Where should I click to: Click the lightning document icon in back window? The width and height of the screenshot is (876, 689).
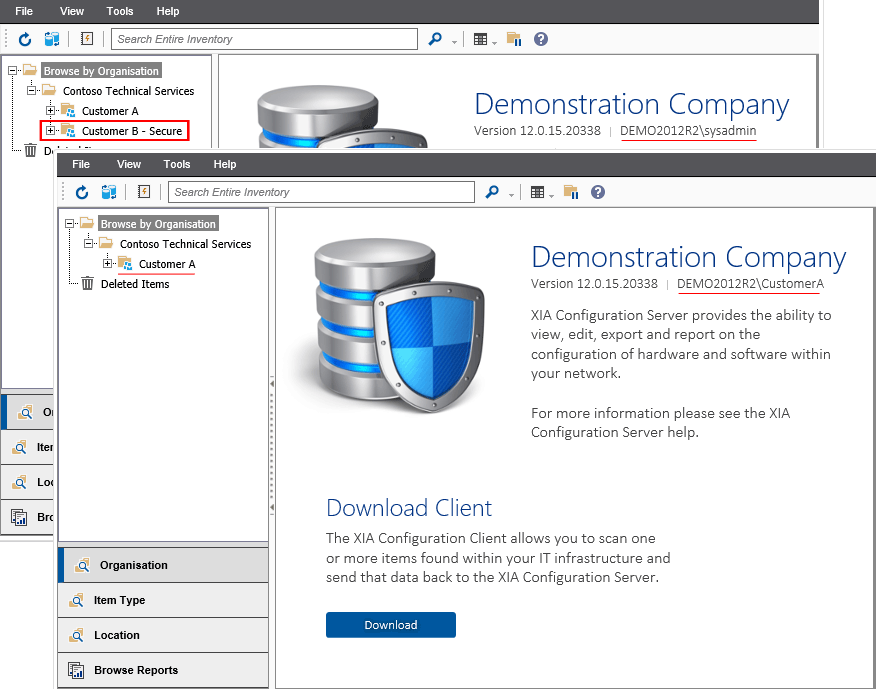click(x=87, y=39)
